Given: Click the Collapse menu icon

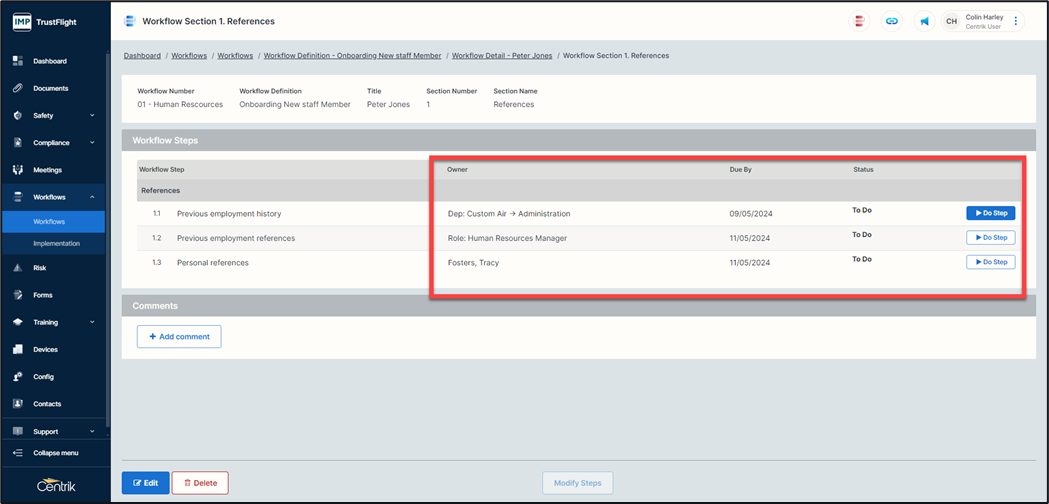Looking at the screenshot, I should [x=18, y=453].
